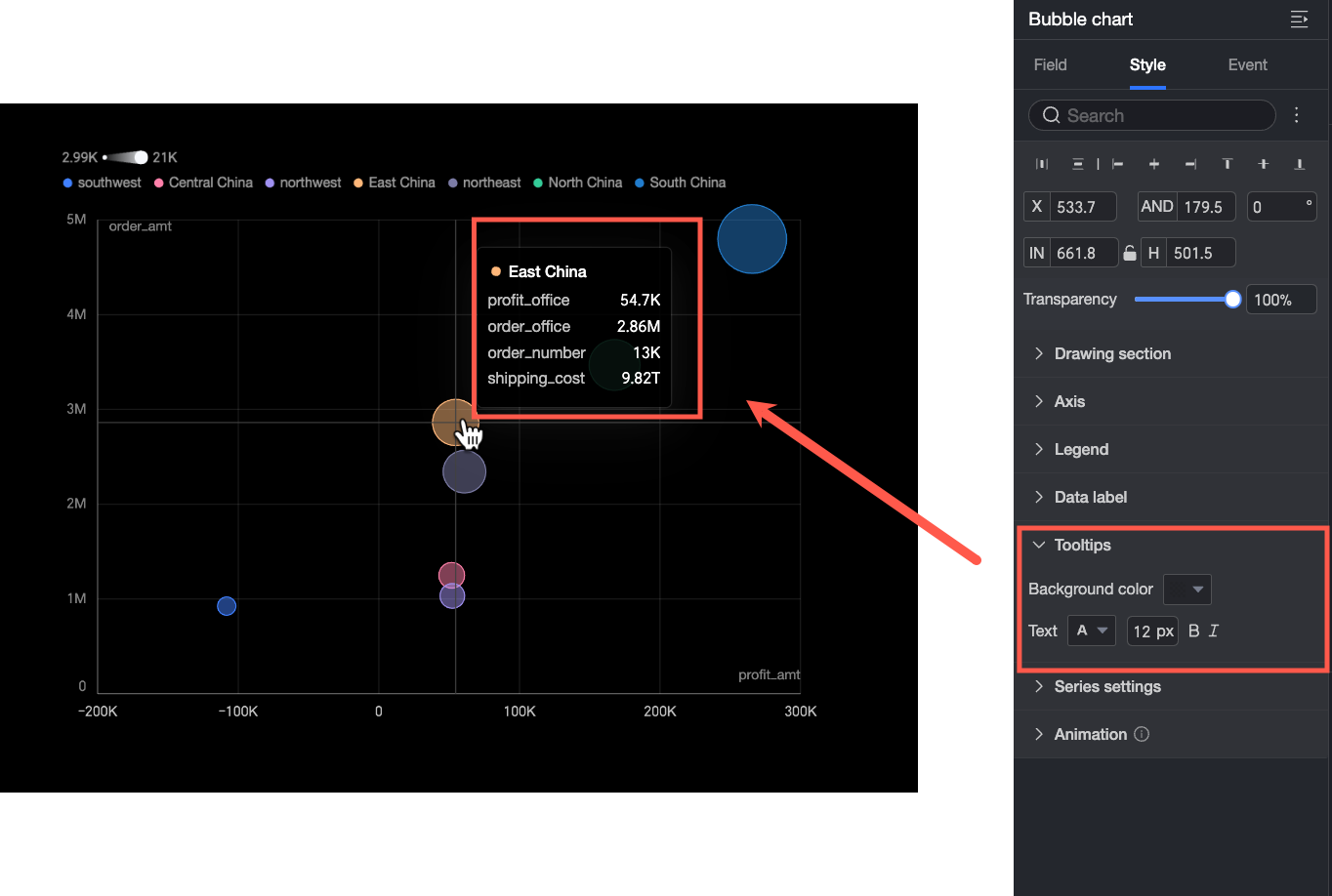This screenshot has height=896, width=1332.
Task: Click the 'Background color' label
Action: 1091,590
